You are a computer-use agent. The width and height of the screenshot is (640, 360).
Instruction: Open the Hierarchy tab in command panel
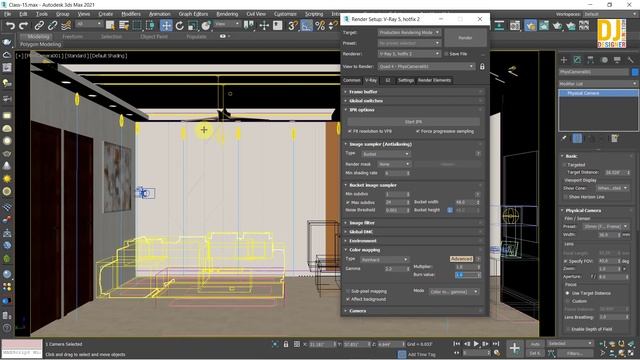click(x=591, y=60)
